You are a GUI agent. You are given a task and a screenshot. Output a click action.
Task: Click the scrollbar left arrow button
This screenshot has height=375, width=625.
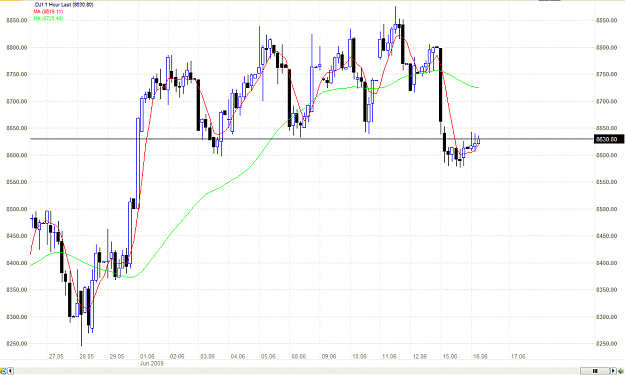point(10,371)
